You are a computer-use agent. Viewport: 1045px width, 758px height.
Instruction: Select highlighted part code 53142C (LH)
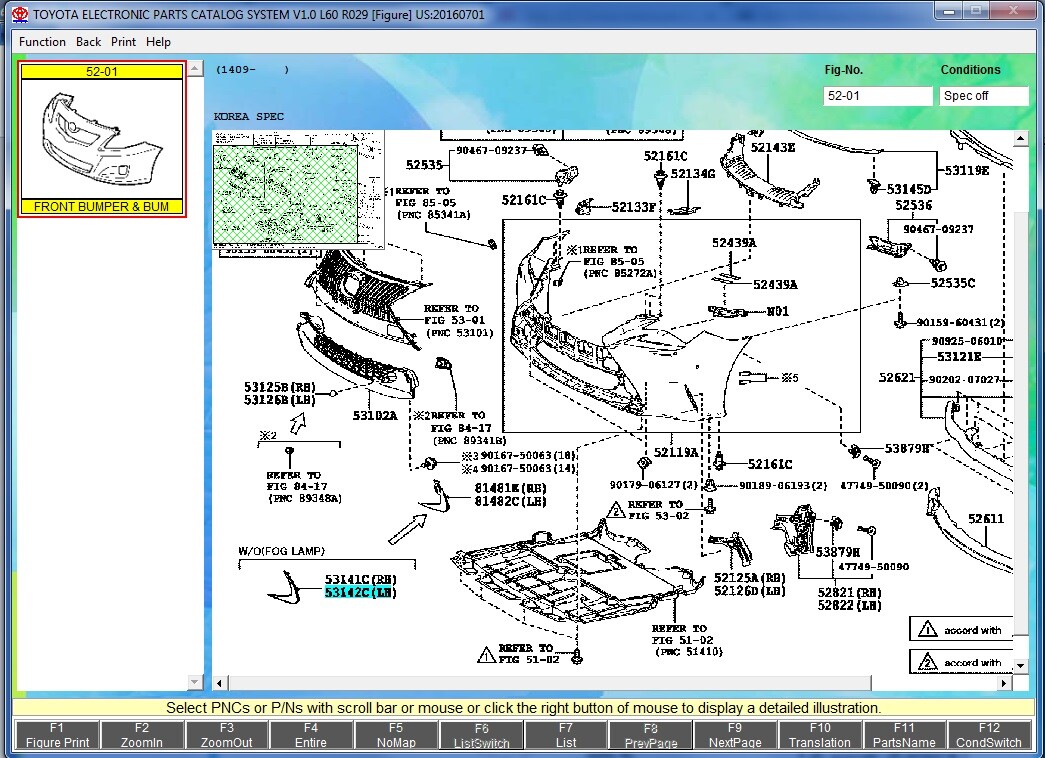[x=360, y=593]
